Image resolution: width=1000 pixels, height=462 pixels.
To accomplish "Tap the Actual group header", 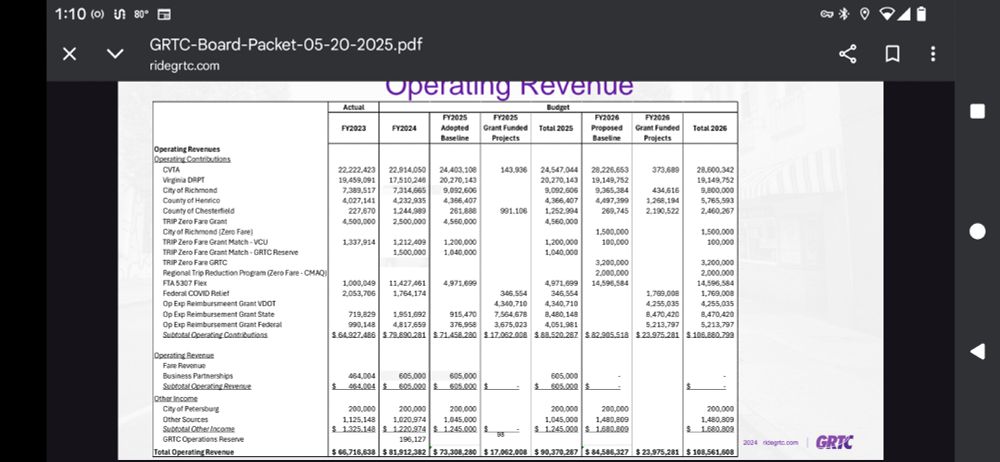I will 353,107.
